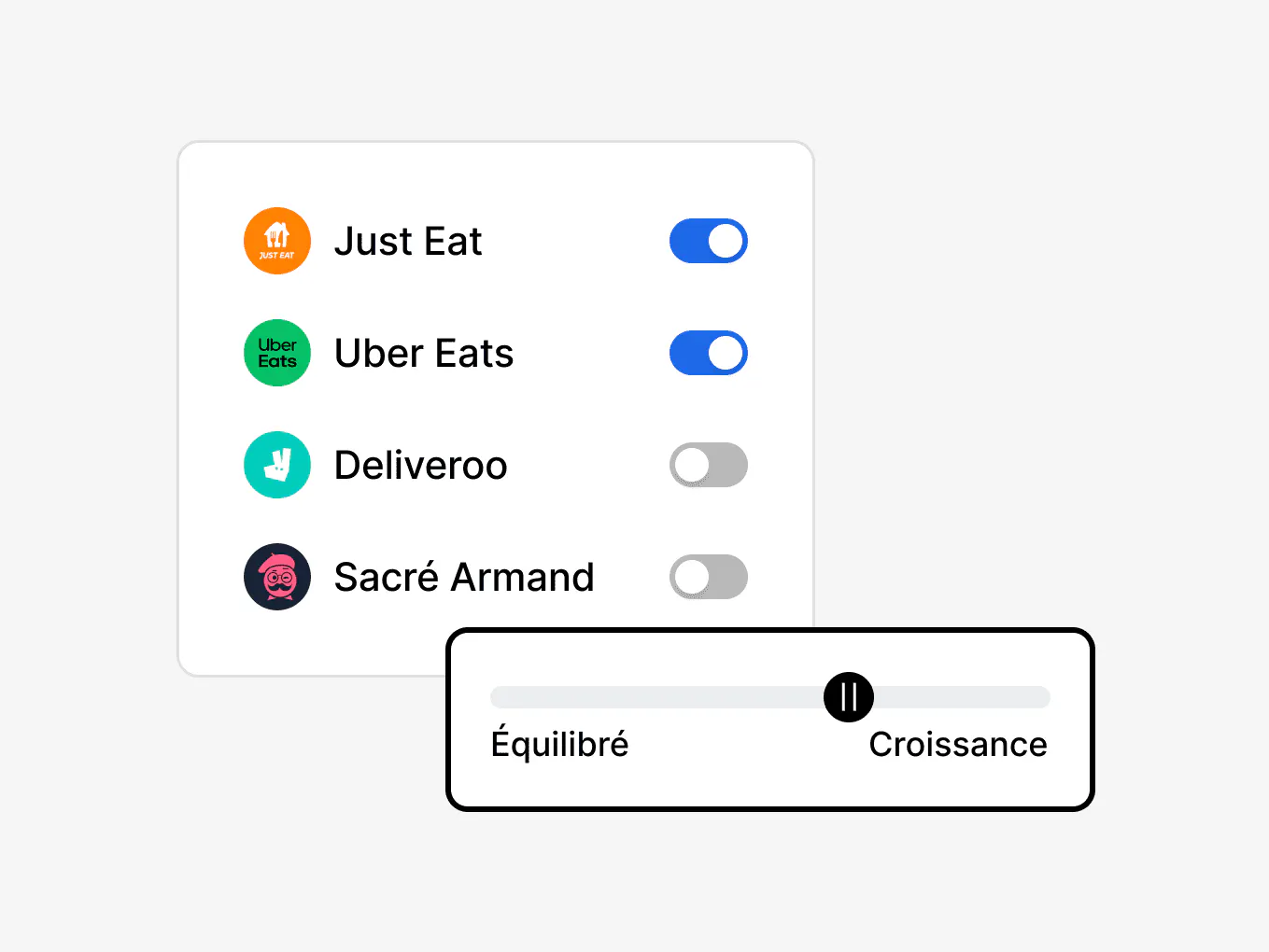Click the green Uber Eats logo icon
The width and height of the screenshot is (1269, 952).
(x=277, y=353)
